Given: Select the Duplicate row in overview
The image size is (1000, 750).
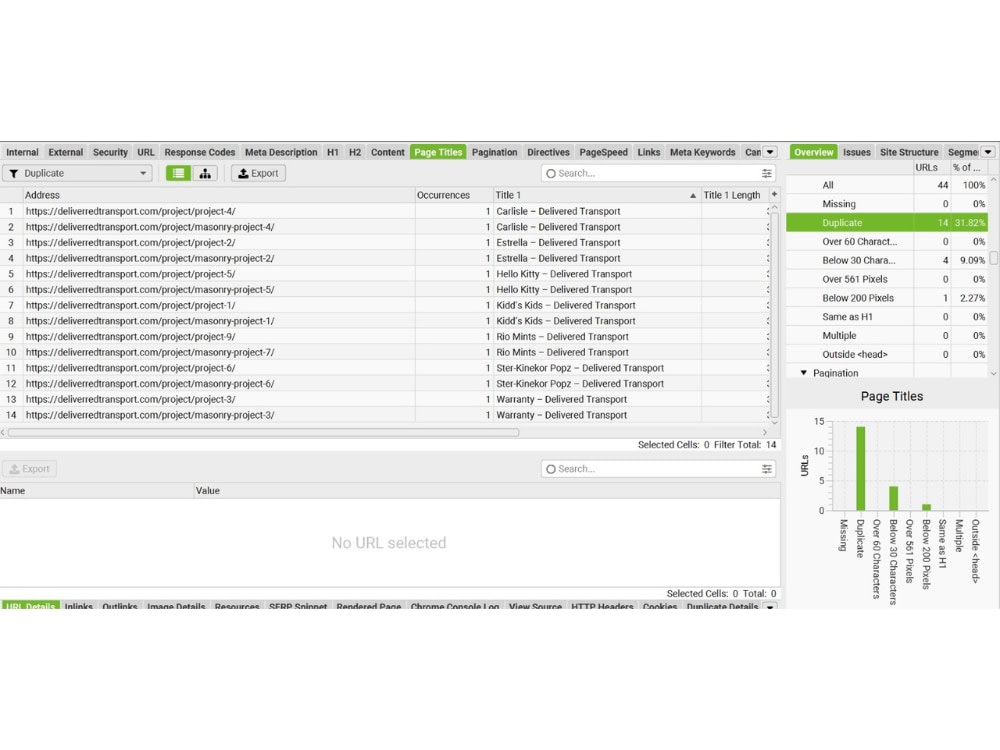Looking at the screenshot, I should (887, 223).
